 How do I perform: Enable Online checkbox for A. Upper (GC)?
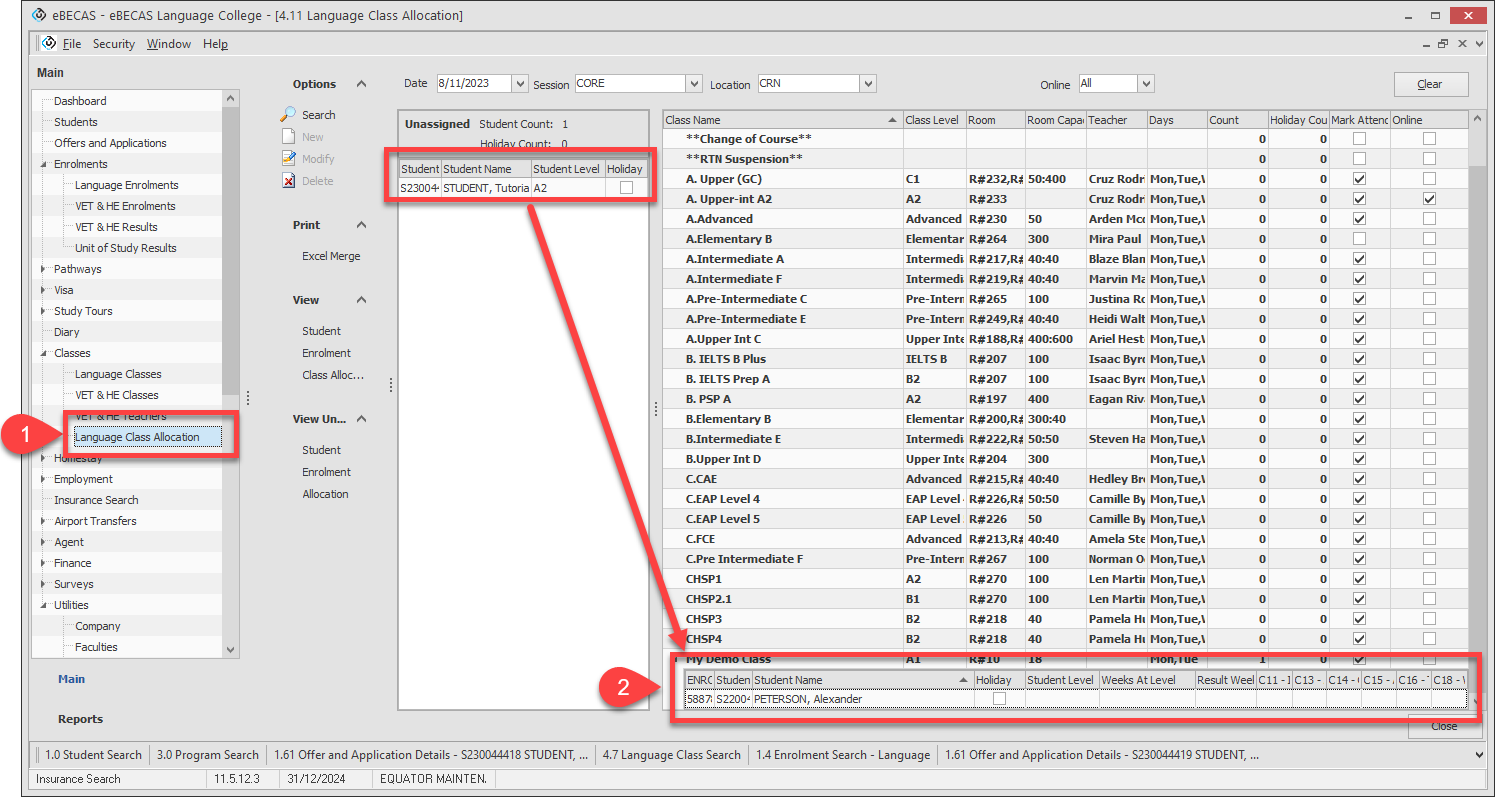(x=1429, y=179)
